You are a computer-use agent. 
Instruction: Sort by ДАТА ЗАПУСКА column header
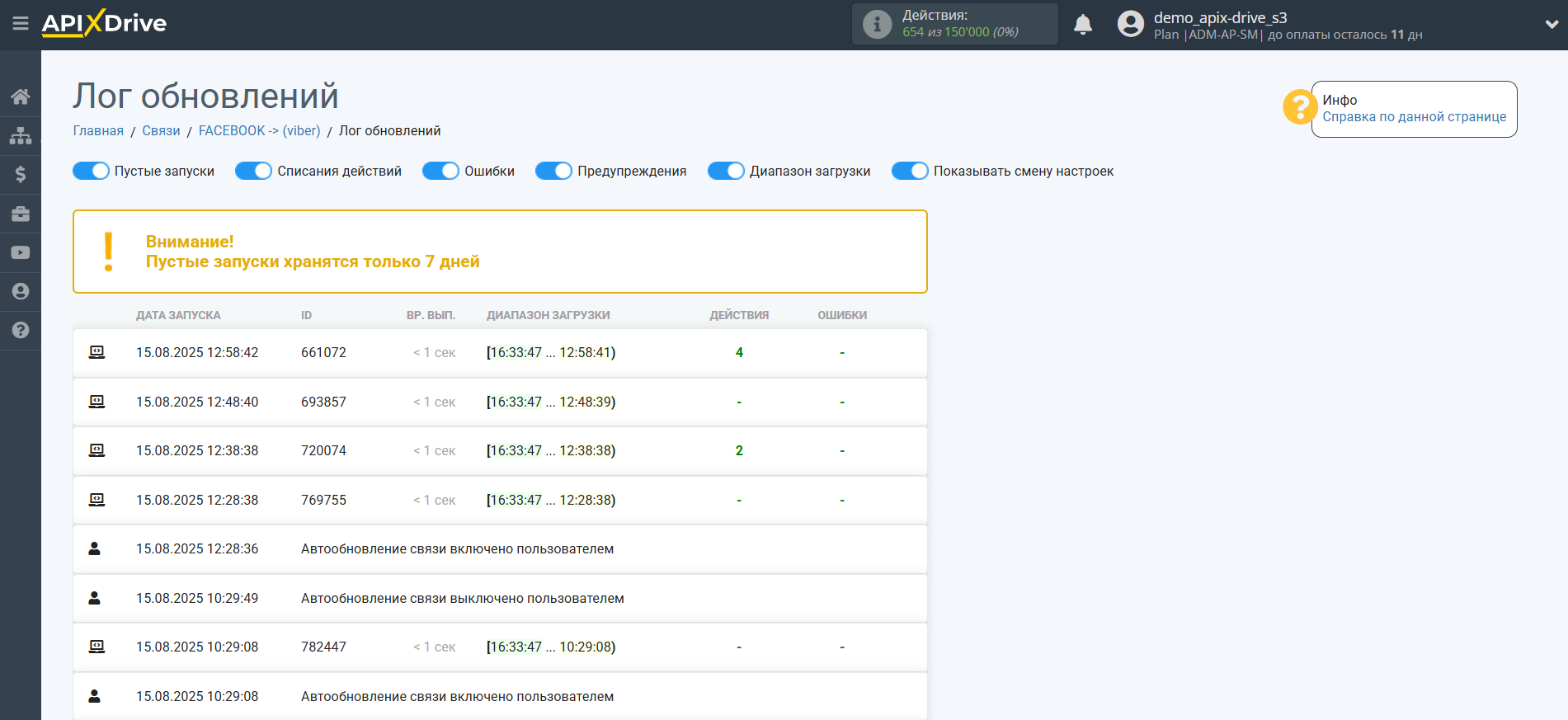tap(178, 315)
